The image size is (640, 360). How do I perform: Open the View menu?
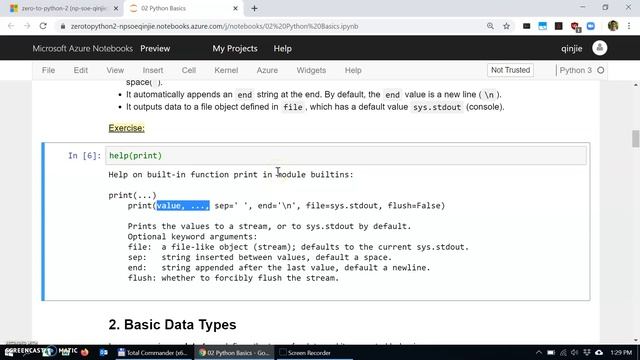[x=115, y=70]
